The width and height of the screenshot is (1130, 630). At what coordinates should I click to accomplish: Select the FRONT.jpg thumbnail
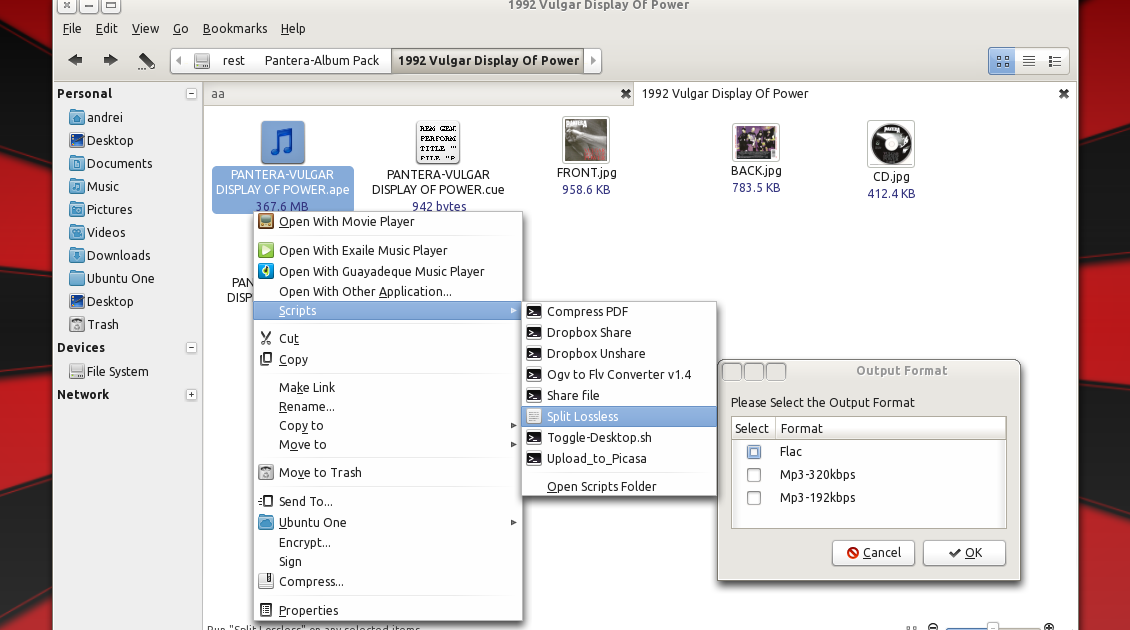point(586,140)
